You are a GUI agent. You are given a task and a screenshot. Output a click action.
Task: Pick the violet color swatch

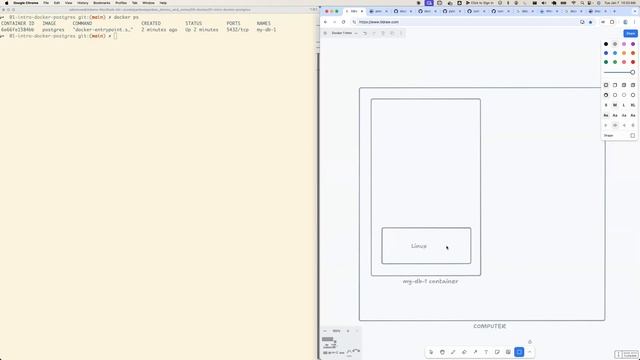pos(633,44)
